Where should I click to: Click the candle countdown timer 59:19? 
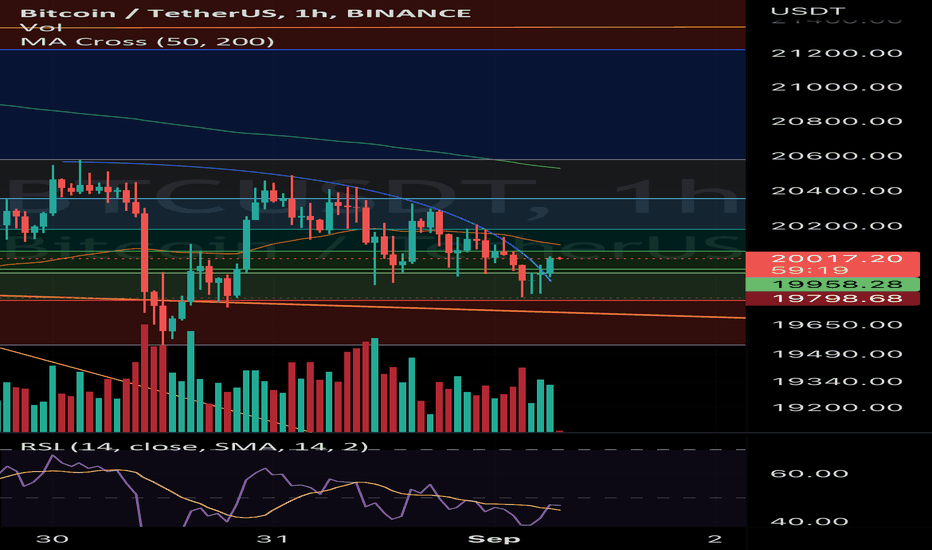pos(810,270)
